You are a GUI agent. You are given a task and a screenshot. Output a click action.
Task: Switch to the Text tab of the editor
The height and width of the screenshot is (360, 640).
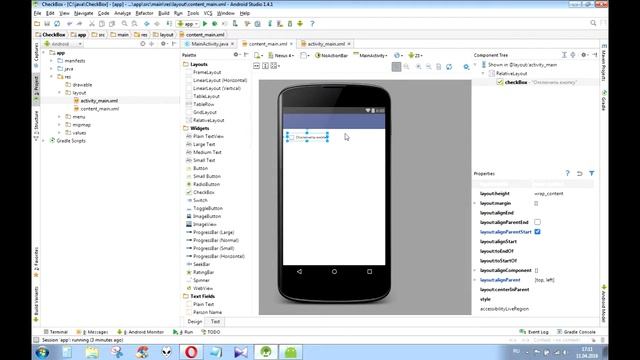pyautogui.click(x=215, y=322)
